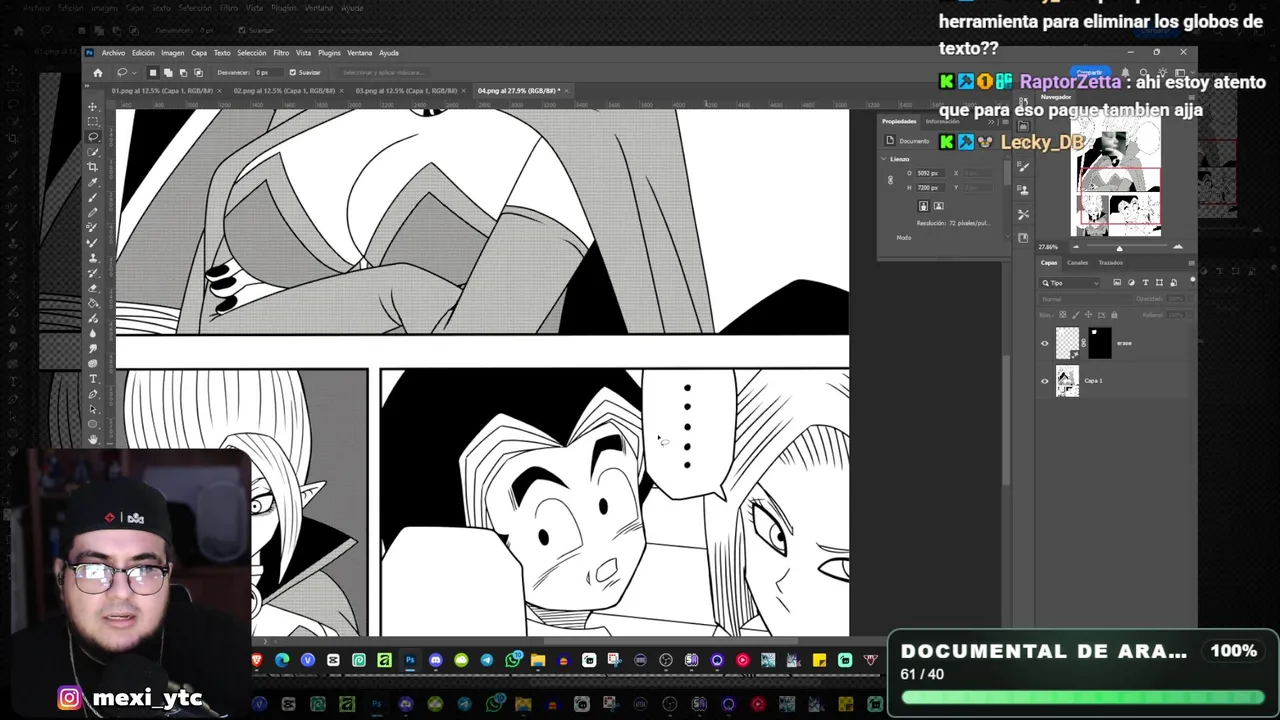This screenshot has width=1280, height=720.
Task: Lock image pixels brush icon
Action: click(x=1076, y=315)
